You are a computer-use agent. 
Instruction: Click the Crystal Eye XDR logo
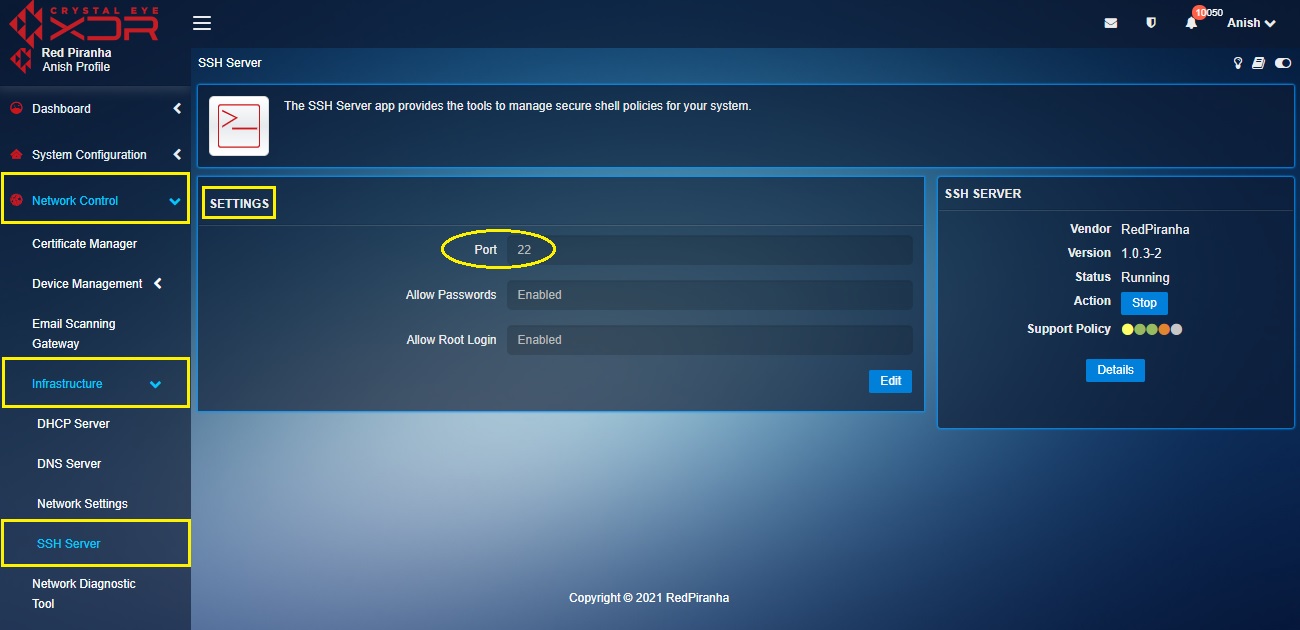[85, 22]
